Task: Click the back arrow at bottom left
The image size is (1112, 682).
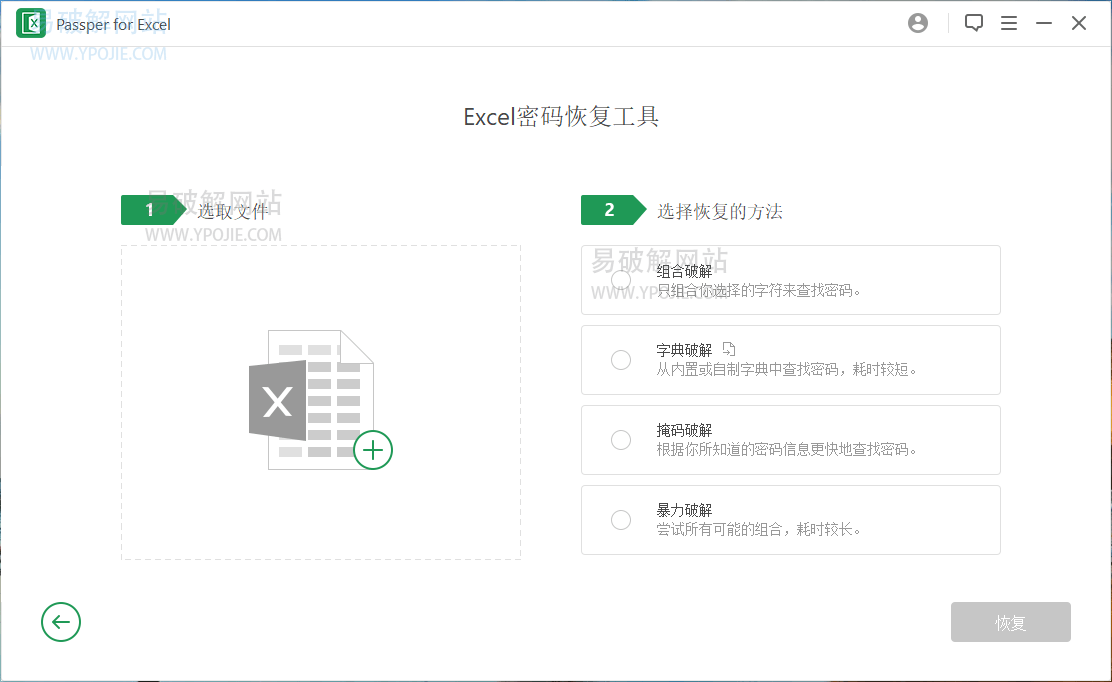Action: (61, 622)
